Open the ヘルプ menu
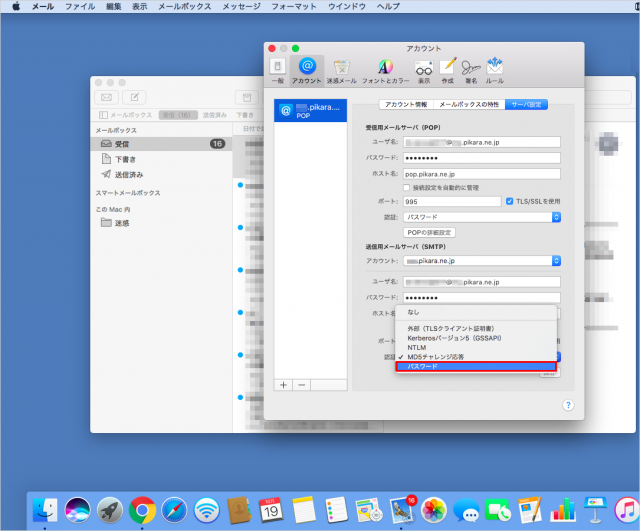The image size is (640, 531). [x=388, y=7]
